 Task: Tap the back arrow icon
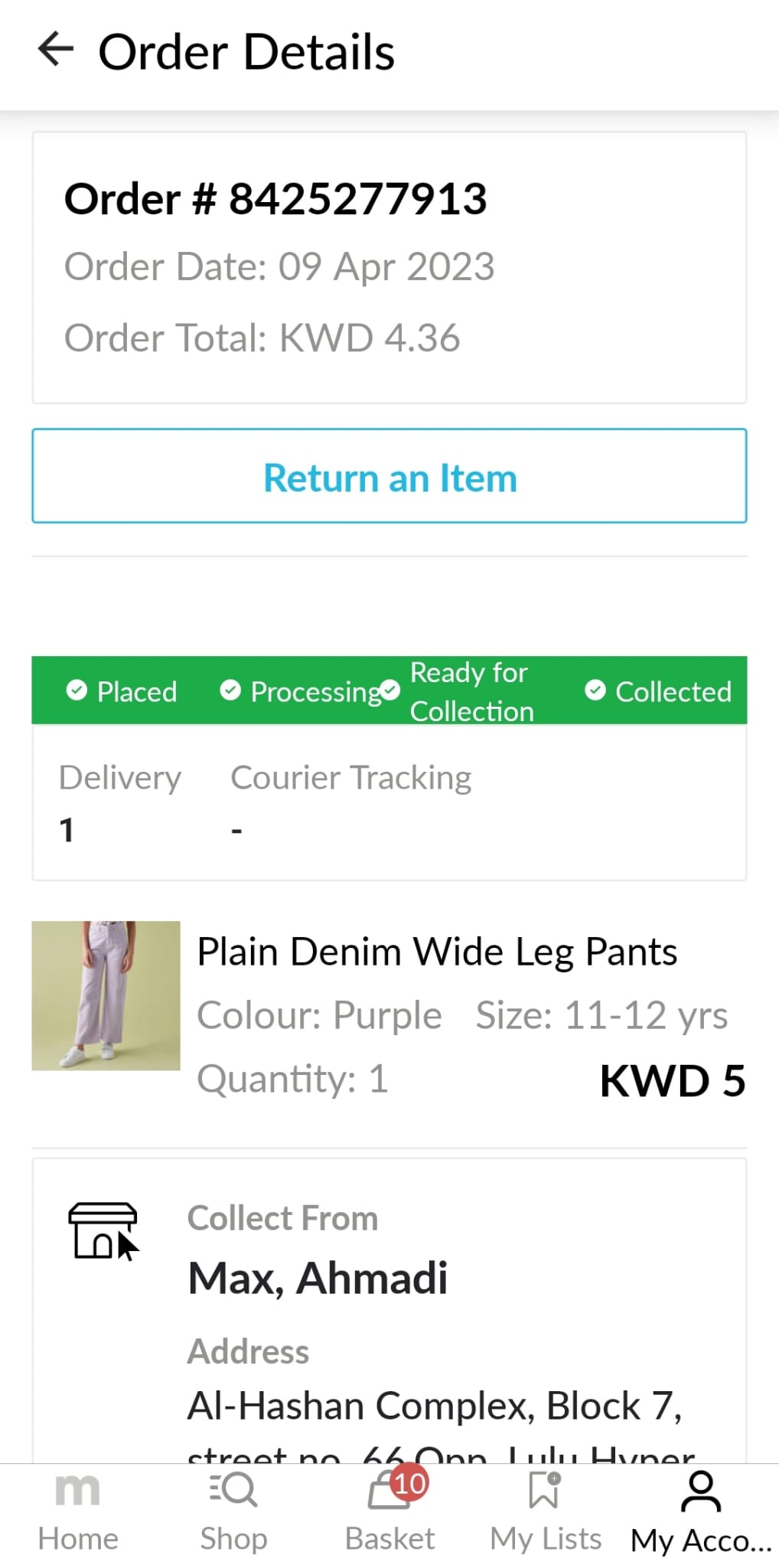(55, 50)
